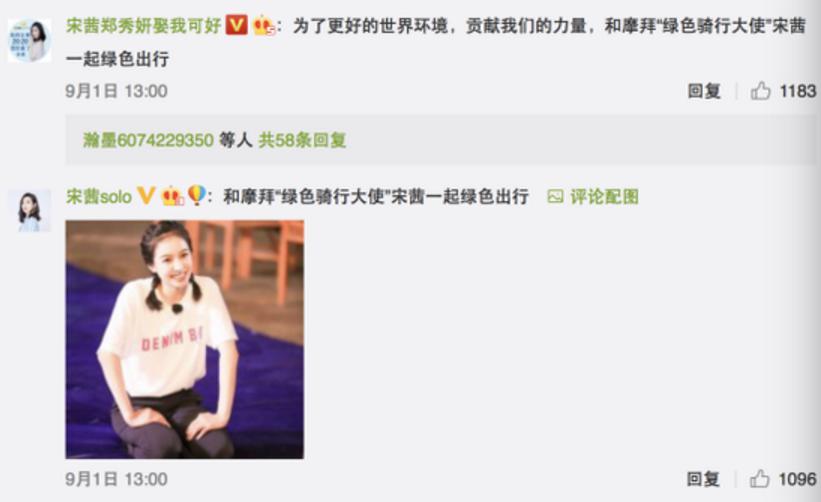Click the picture icon before 评论配图
This screenshot has height=502, width=821.
(555, 196)
